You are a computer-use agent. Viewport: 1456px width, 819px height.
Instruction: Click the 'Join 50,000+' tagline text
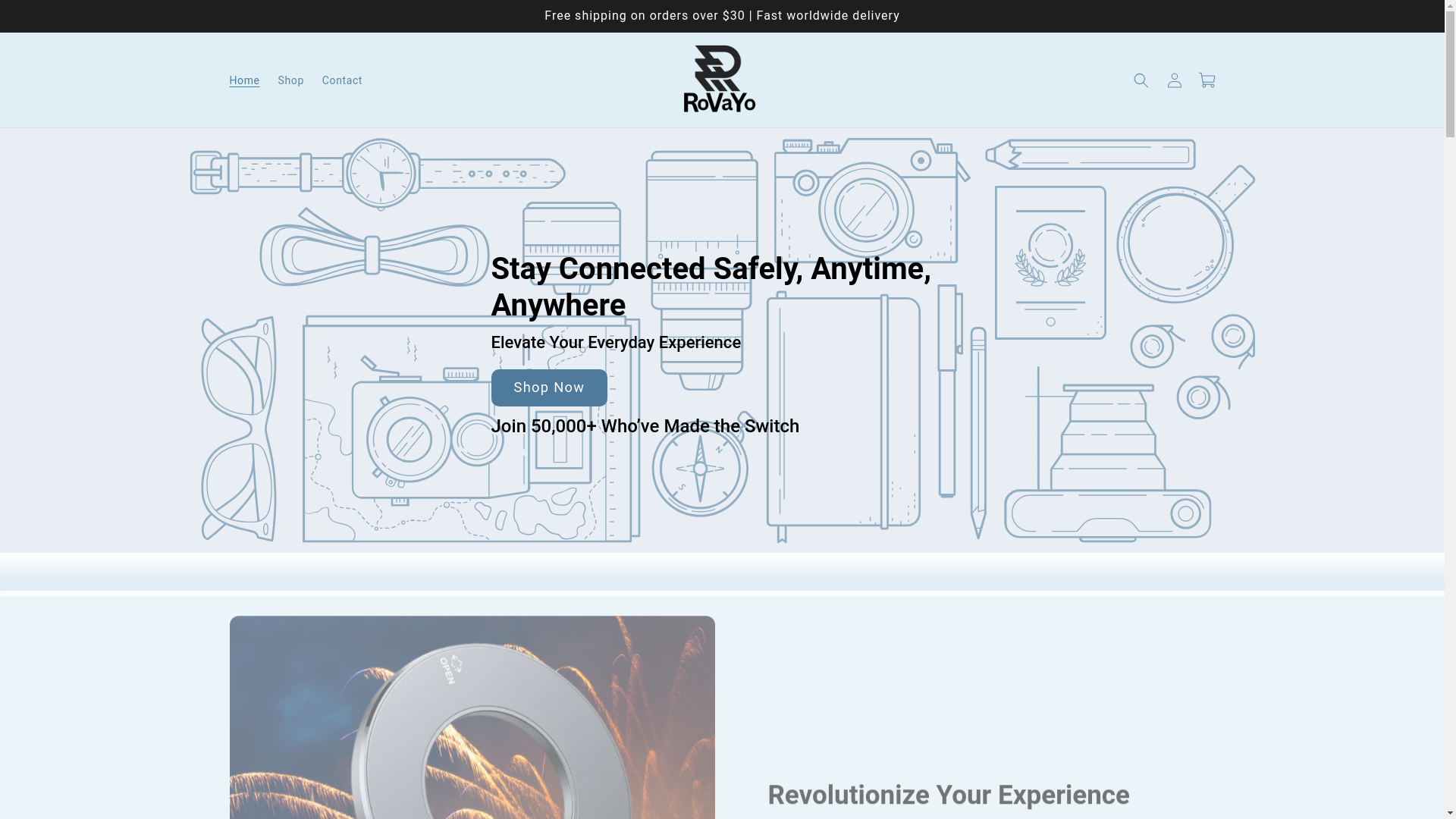coord(645,426)
